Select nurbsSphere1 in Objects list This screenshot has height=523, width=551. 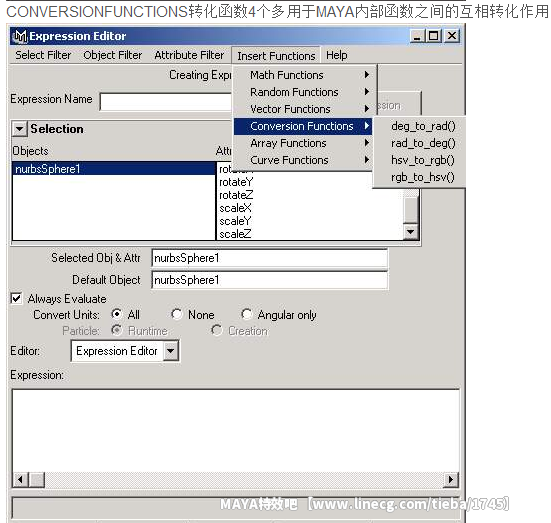tap(114, 169)
